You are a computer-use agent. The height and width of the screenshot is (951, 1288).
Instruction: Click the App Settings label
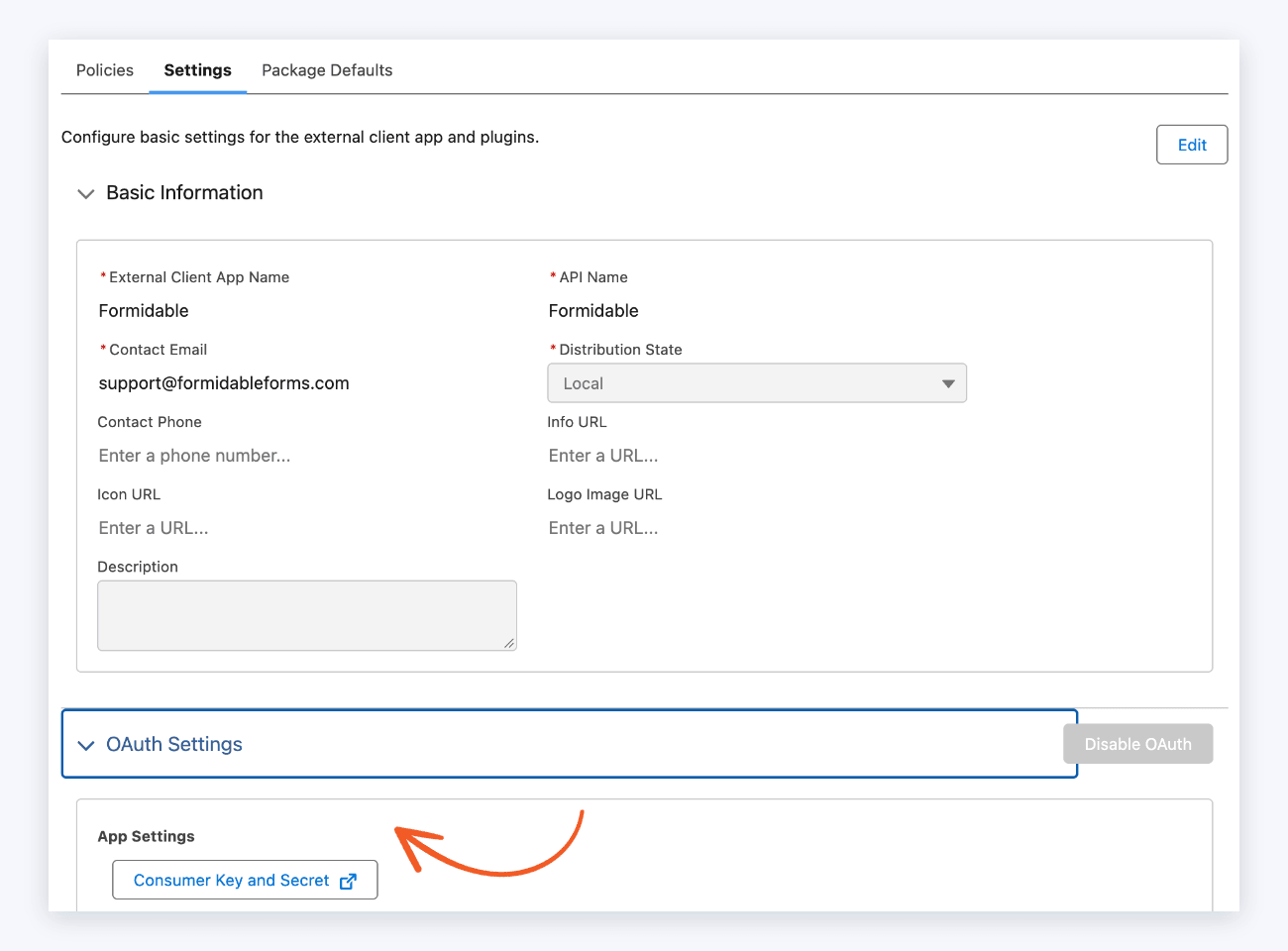tap(146, 836)
